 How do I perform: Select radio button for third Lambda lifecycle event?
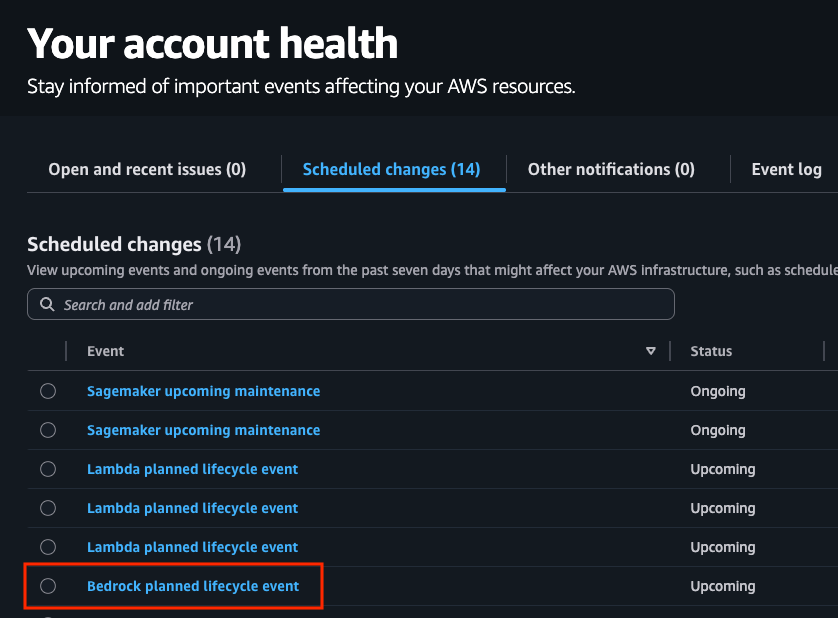click(x=48, y=547)
